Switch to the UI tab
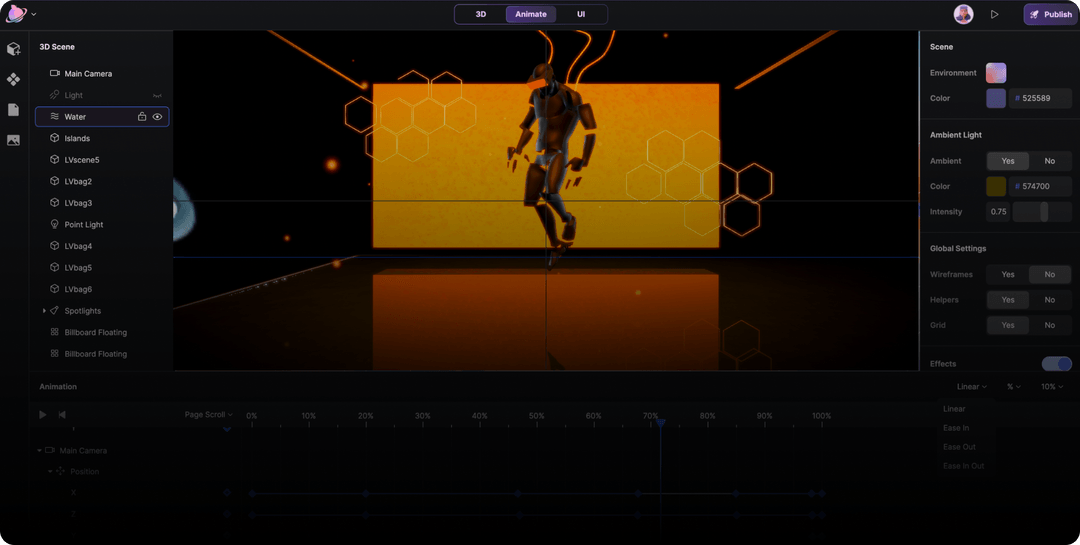Image resolution: width=1080 pixels, height=545 pixels. point(581,15)
